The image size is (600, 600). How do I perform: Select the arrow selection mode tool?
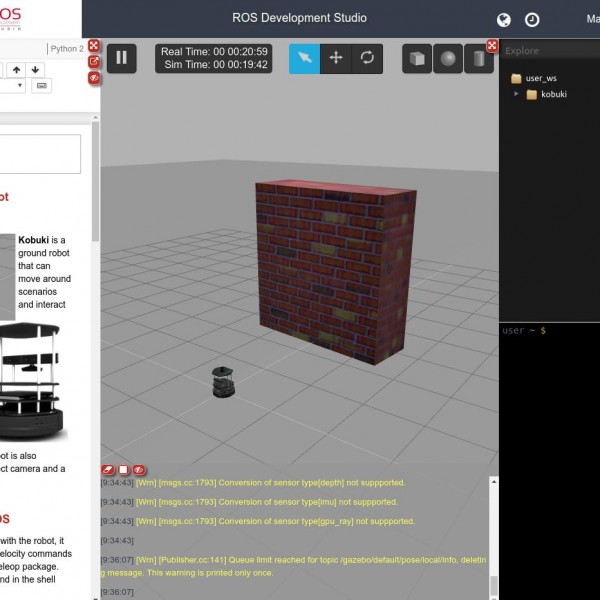click(304, 59)
